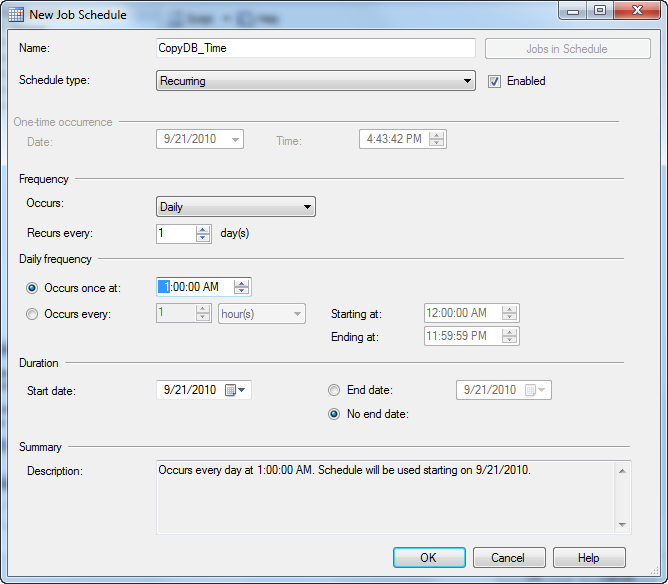Open the Occurs frequency dropdown
Viewport: 668px width, 584px height.
[x=236, y=207]
